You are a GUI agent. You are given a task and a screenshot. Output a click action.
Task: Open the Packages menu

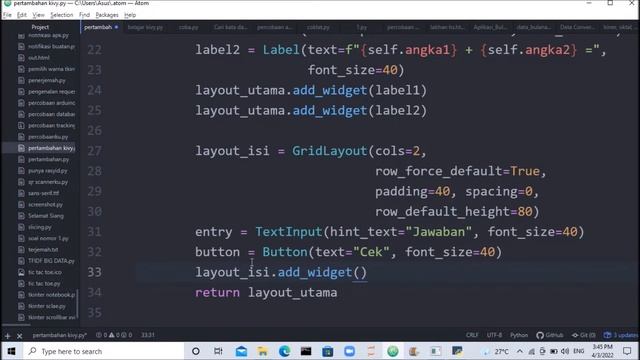click(x=107, y=15)
